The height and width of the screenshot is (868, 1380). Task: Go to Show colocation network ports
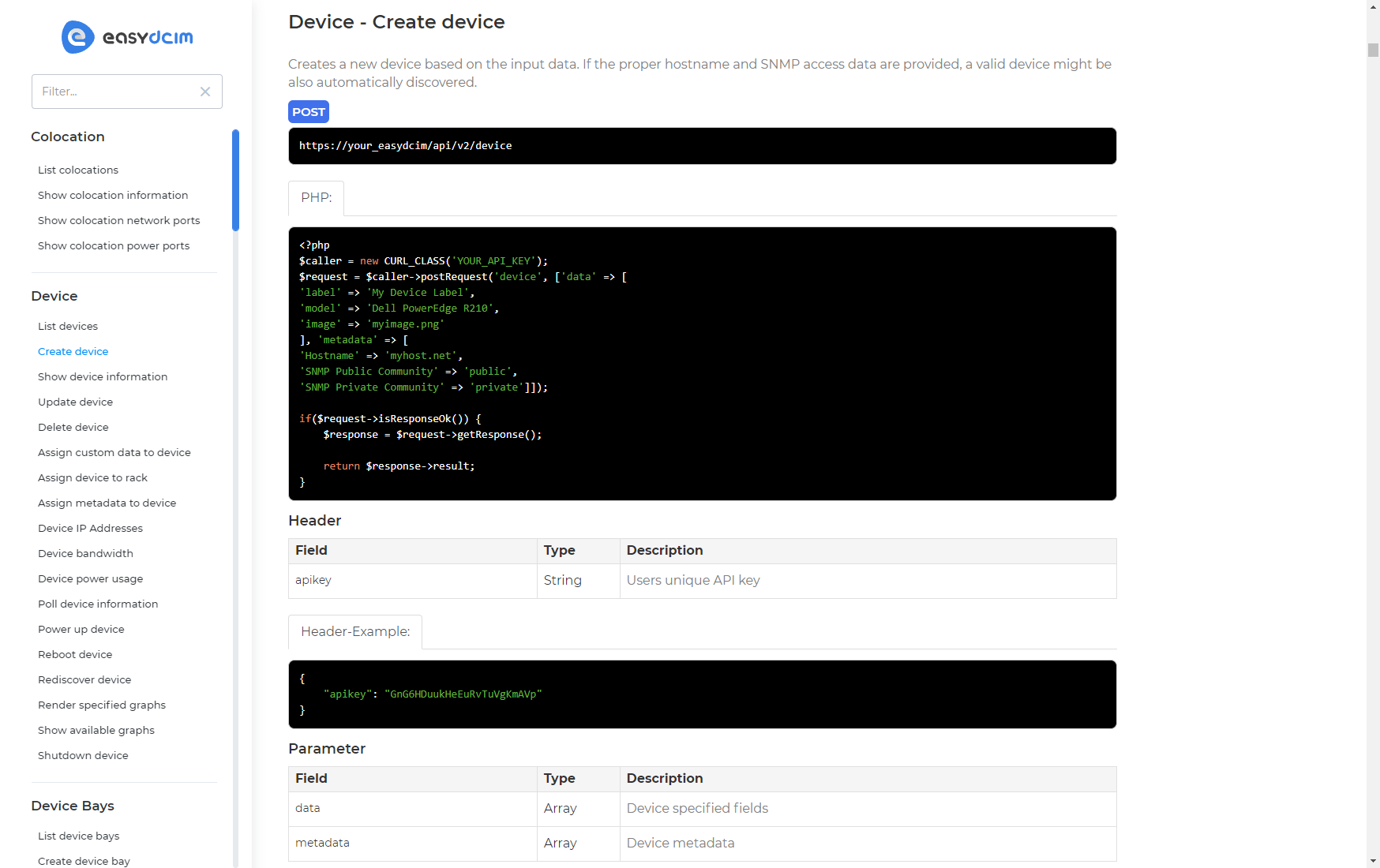118,220
